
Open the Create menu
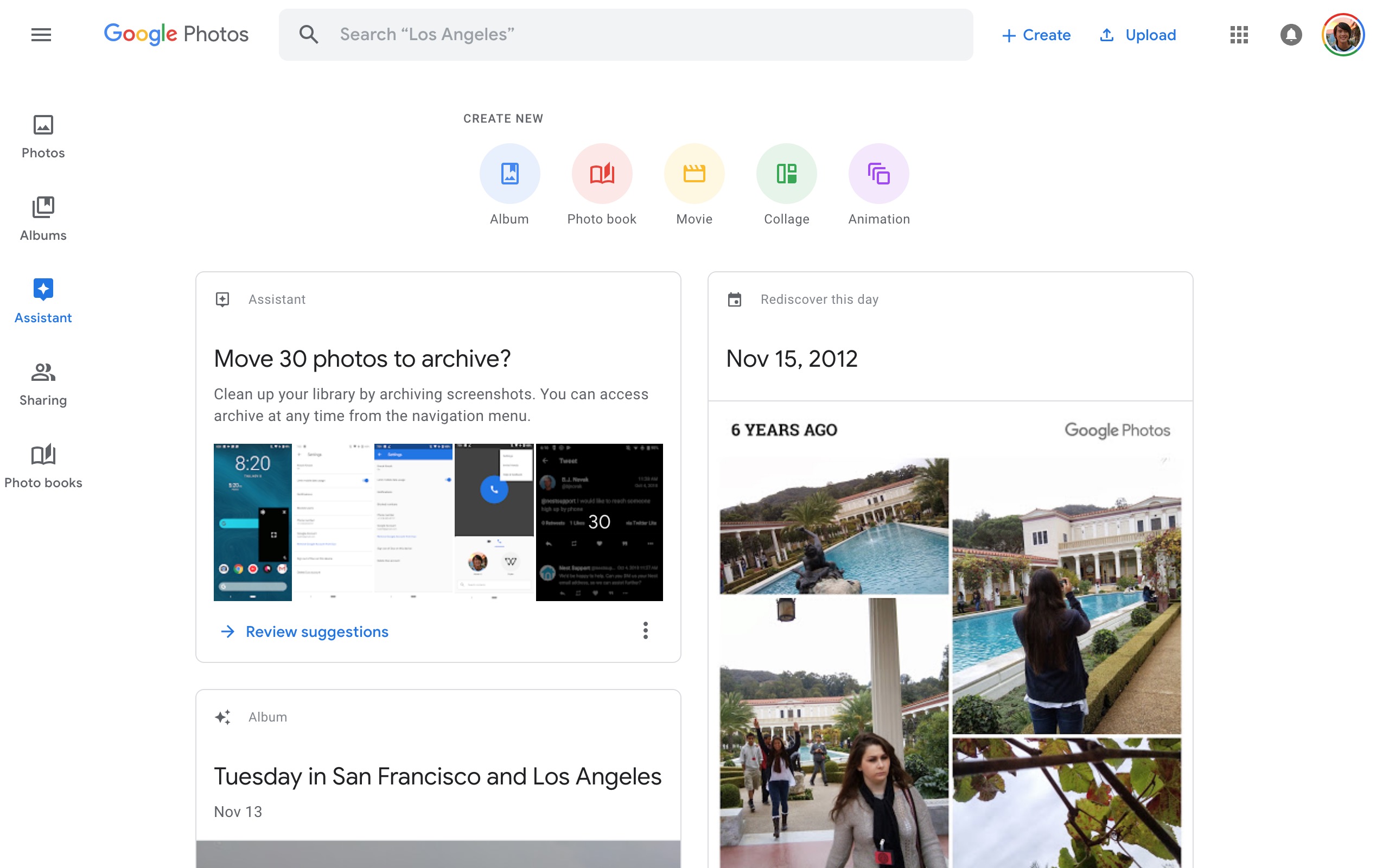1036,34
